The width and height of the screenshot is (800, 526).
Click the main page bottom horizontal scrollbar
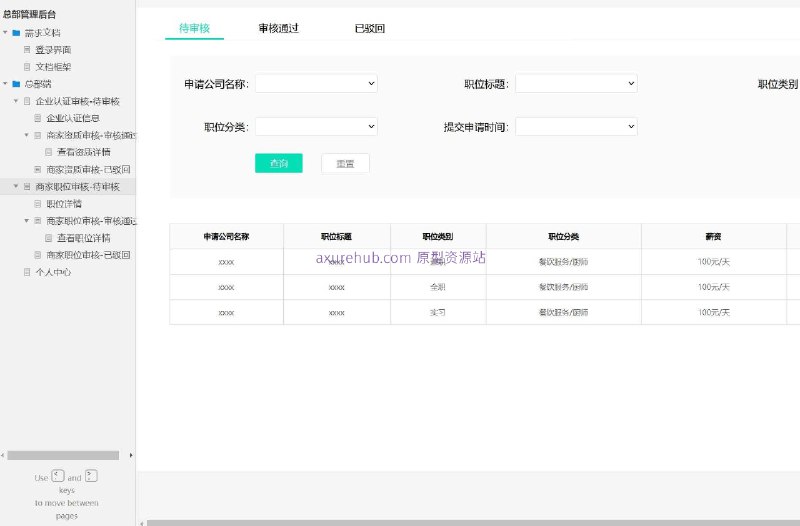(473, 522)
